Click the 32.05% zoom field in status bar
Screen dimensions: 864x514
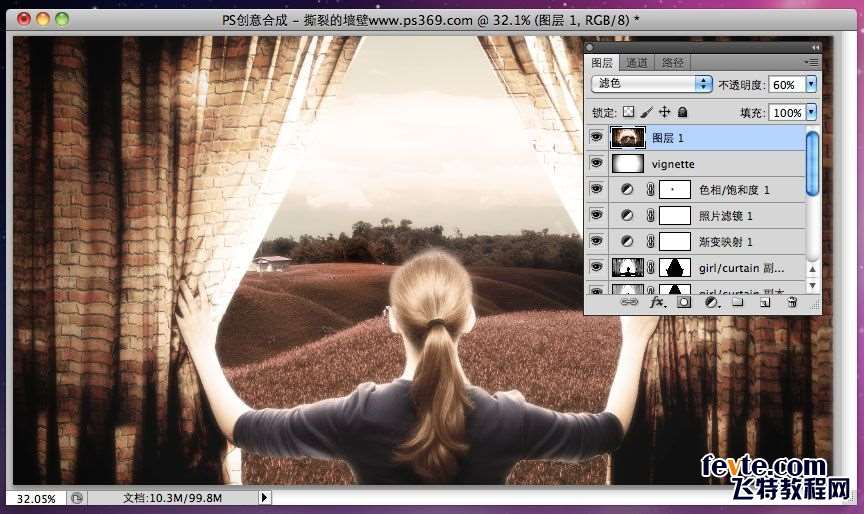click(x=36, y=499)
